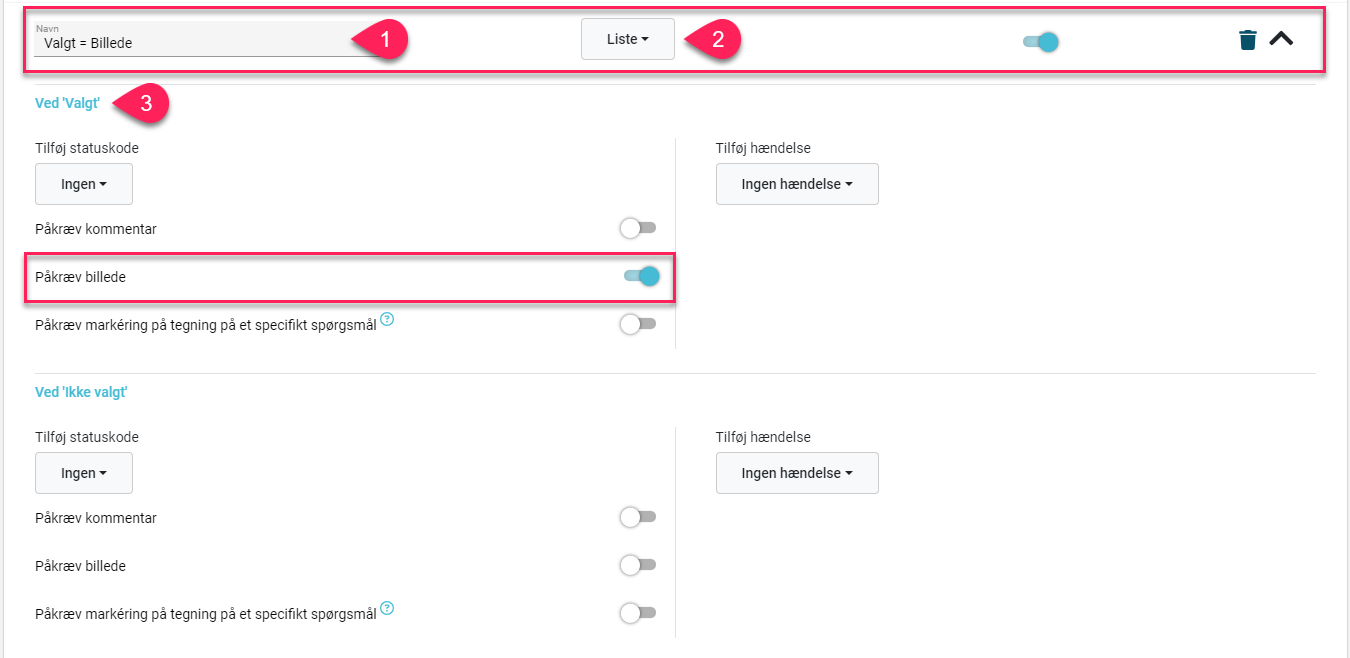Delete the rule with the trash icon
This screenshot has height=658, width=1350.
(1247, 40)
